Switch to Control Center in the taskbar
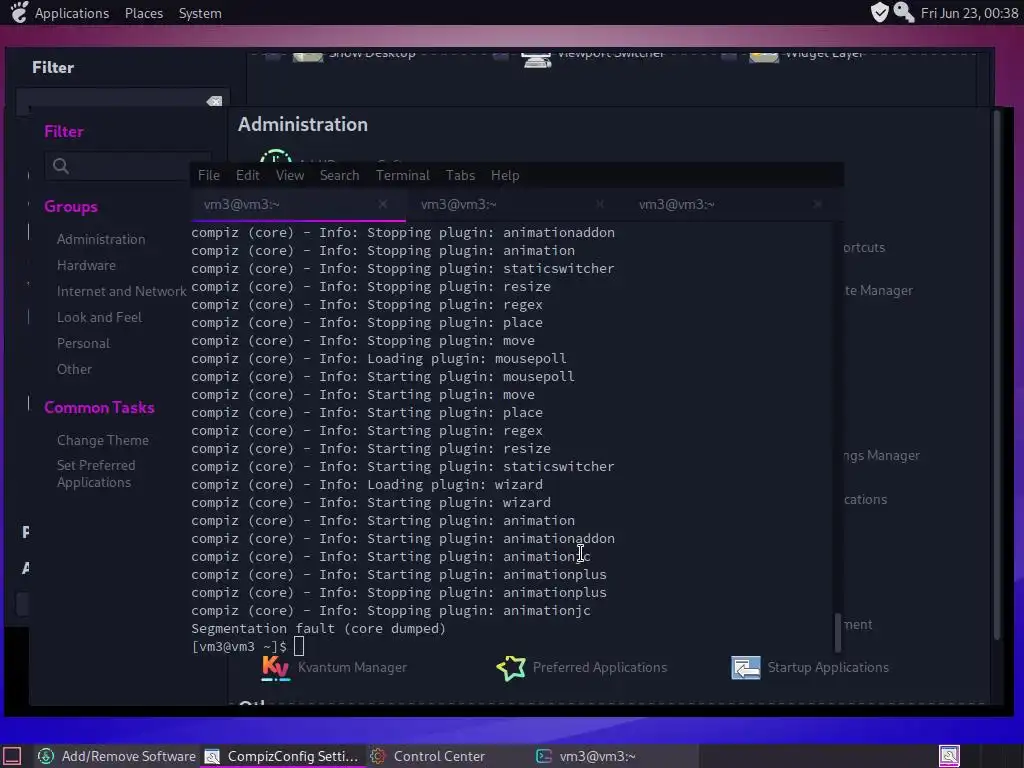This screenshot has height=768, width=1024. pos(448,756)
